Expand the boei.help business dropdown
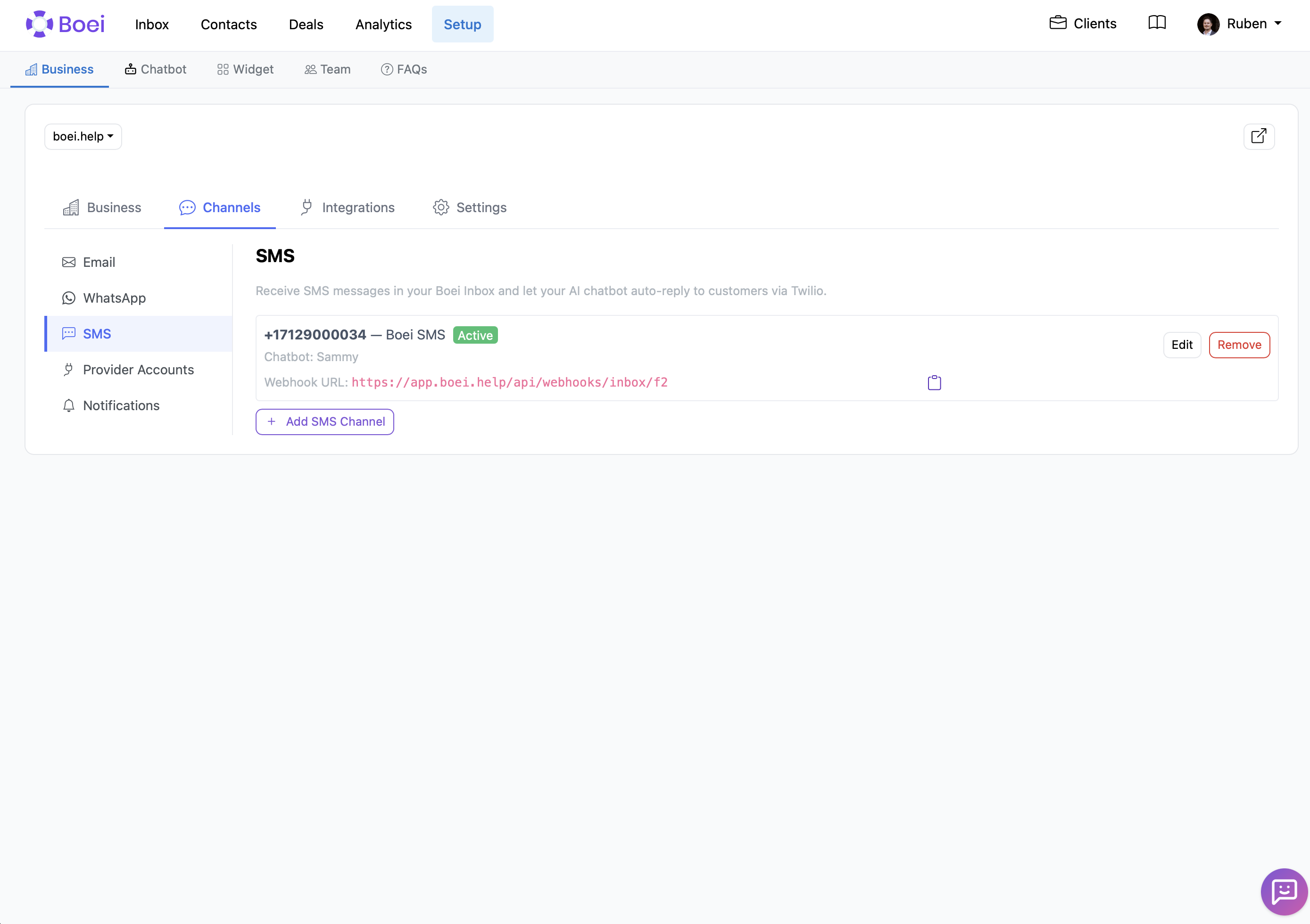1310x924 pixels. pyautogui.click(x=83, y=137)
